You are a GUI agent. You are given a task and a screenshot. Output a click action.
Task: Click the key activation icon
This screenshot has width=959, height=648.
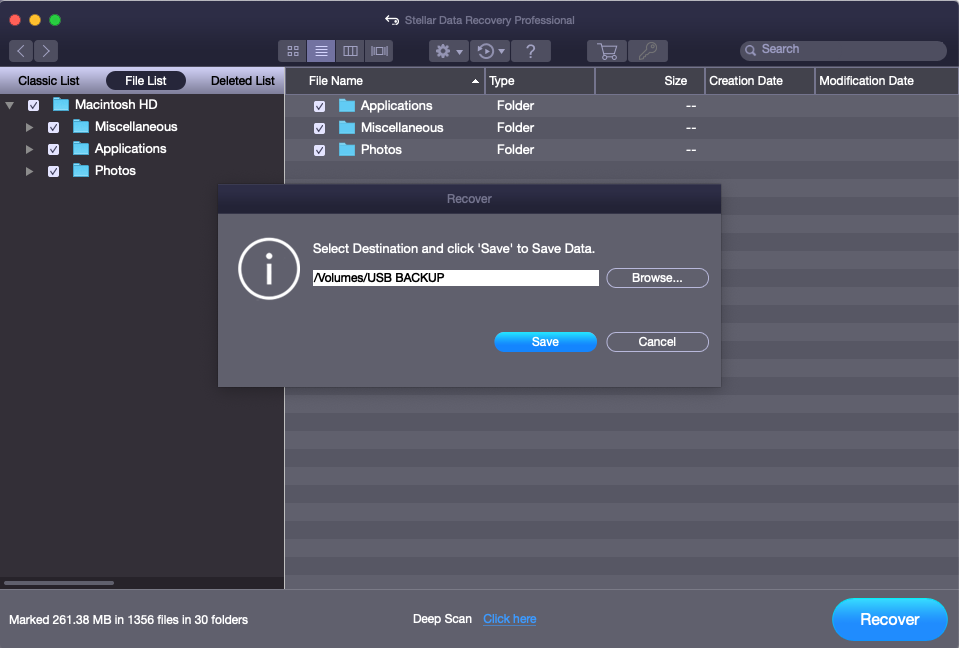(648, 51)
